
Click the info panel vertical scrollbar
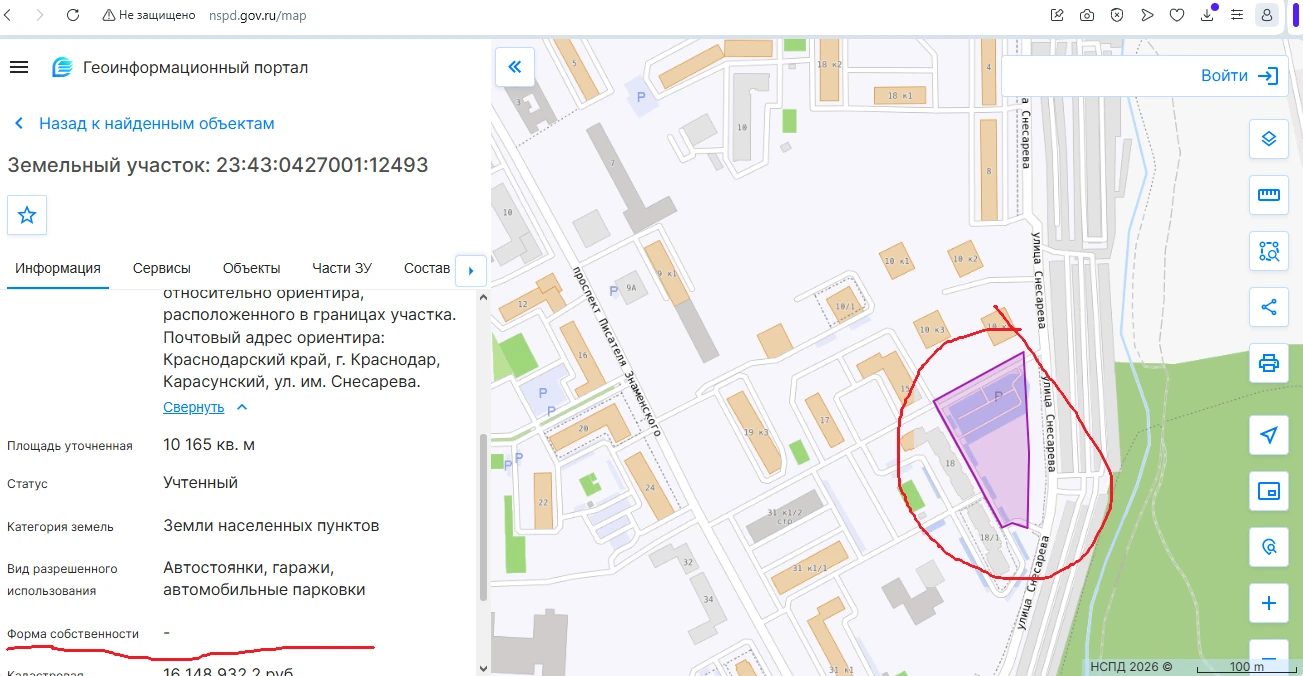click(x=485, y=515)
